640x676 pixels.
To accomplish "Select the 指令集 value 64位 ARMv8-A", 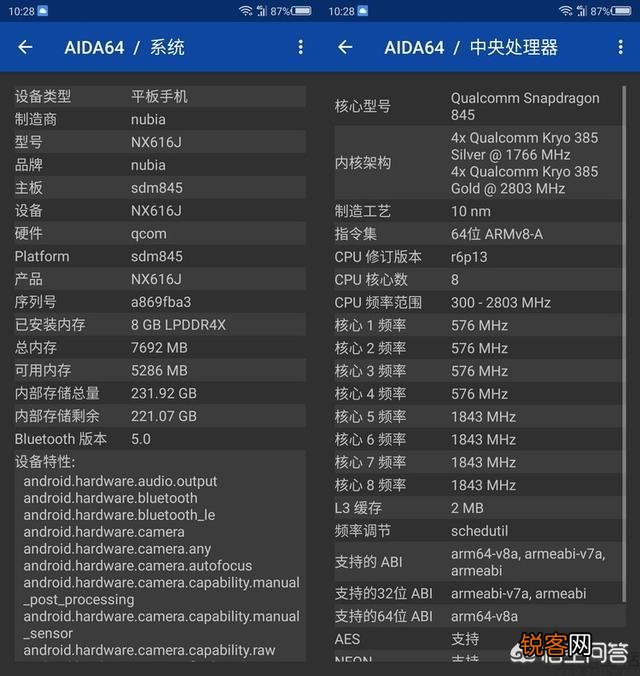I will pyautogui.click(x=496, y=234).
